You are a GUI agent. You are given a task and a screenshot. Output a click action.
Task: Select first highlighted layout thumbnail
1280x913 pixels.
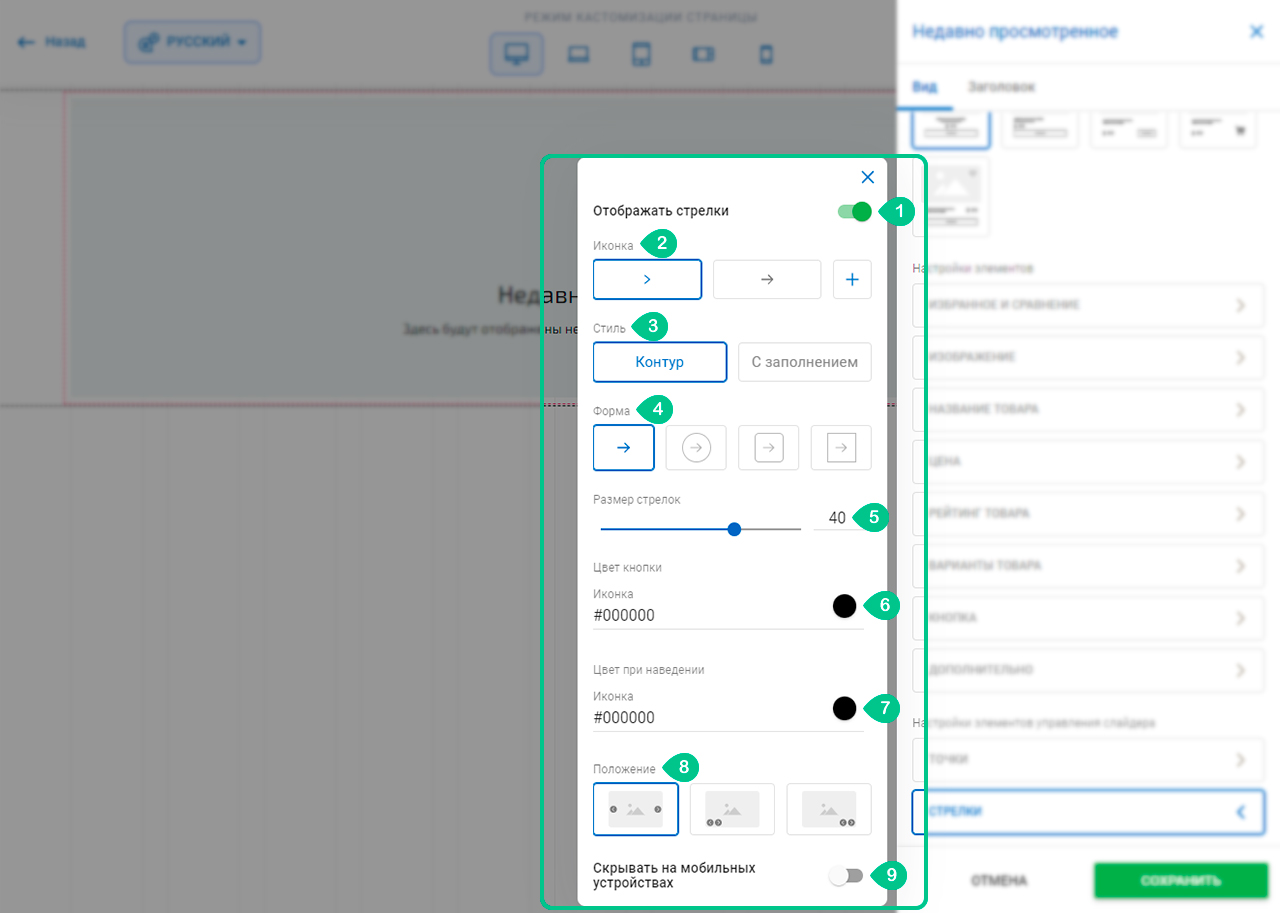[x=951, y=128]
